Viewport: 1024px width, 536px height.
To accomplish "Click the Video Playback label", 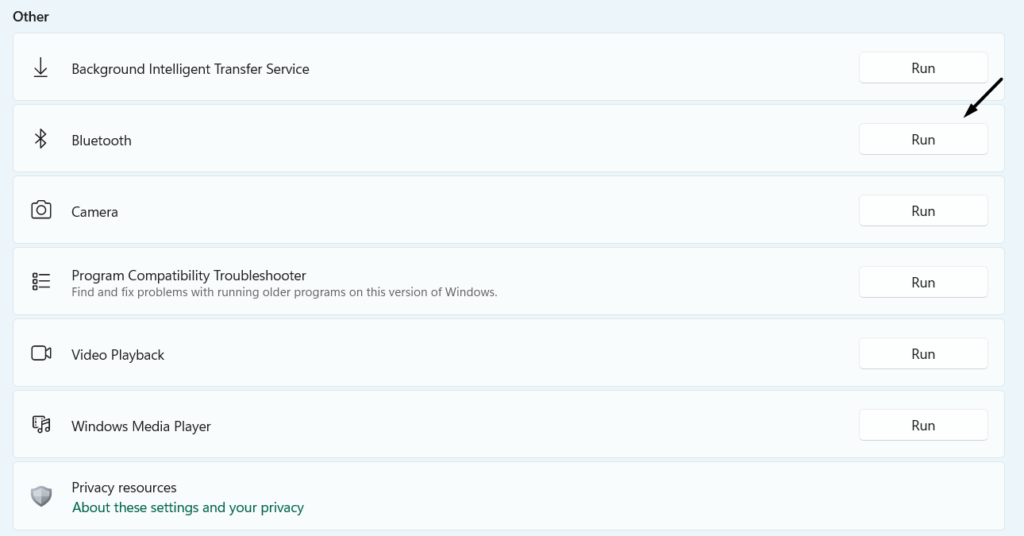I will tap(118, 355).
